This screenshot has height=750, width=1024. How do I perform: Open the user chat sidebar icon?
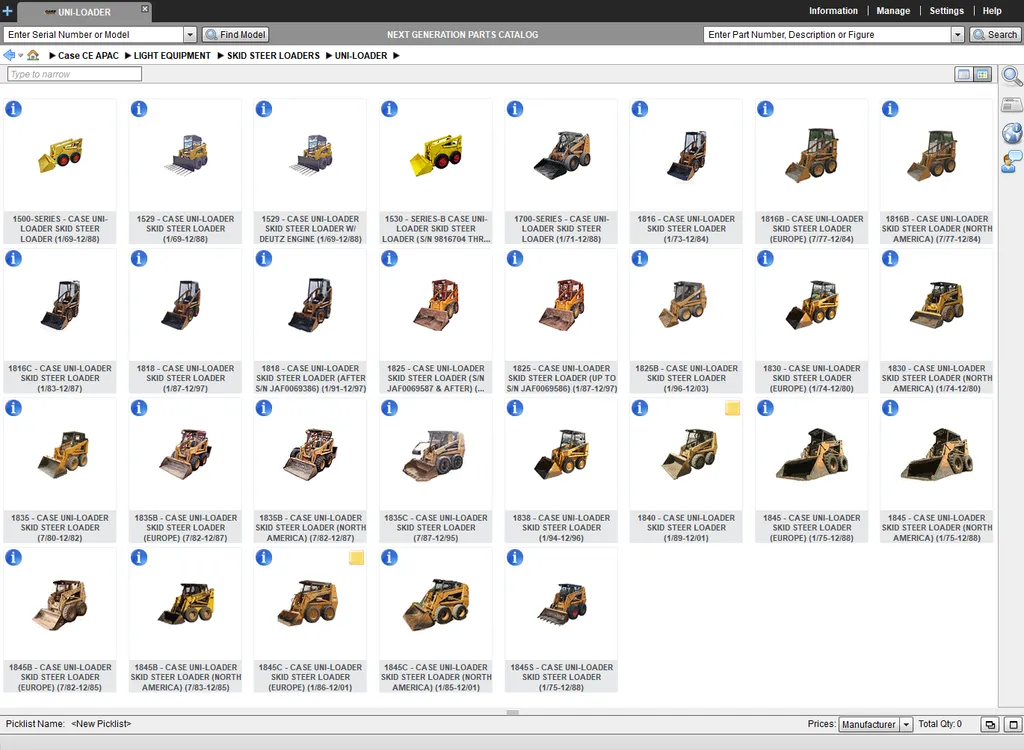(1012, 161)
